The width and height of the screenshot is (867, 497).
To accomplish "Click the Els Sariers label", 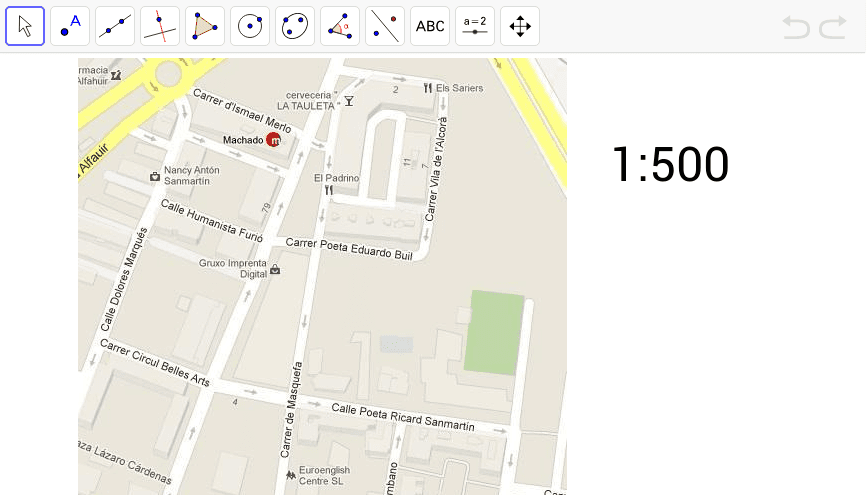I will (459, 88).
